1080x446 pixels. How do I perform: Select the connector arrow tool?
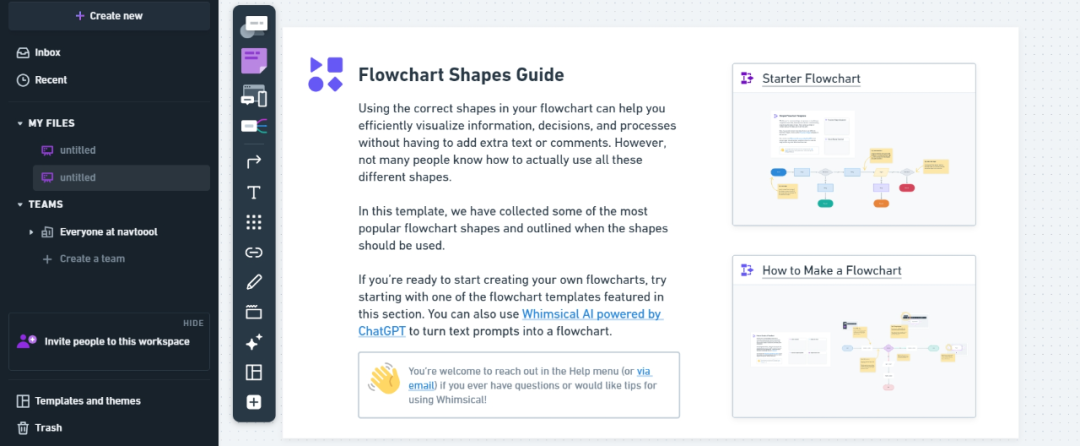tap(254, 161)
